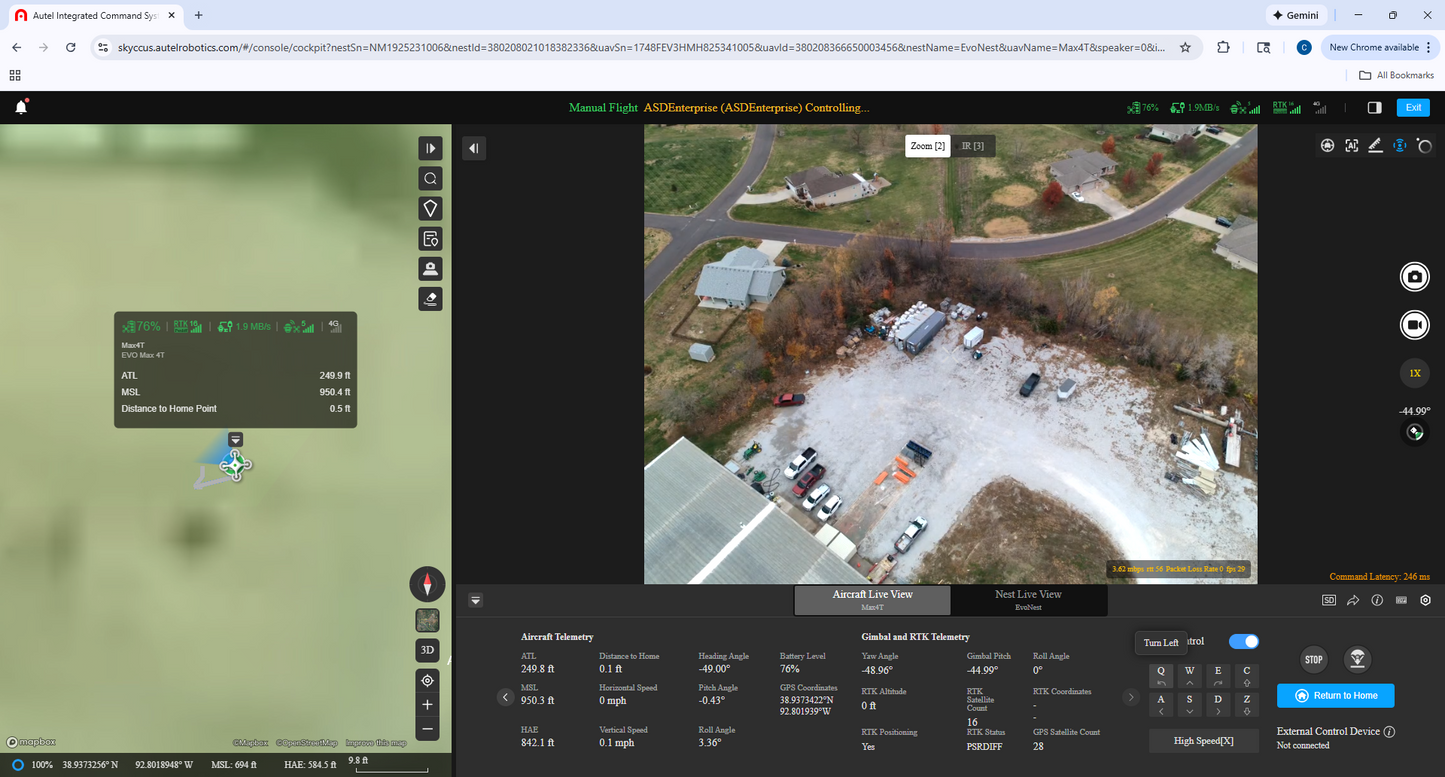Viewport: 1445px width, 777px height.
Task: Toggle the keyboard control switch
Action: tap(1243, 641)
